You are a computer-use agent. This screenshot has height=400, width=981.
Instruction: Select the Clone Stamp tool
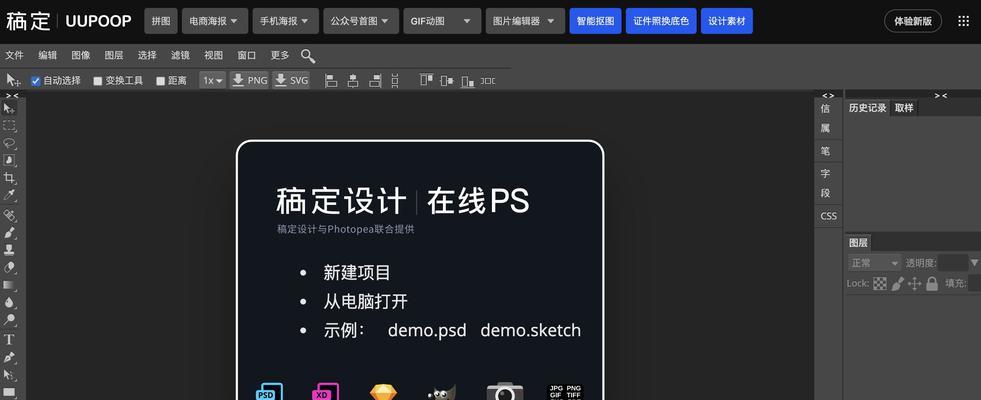point(9,250)
